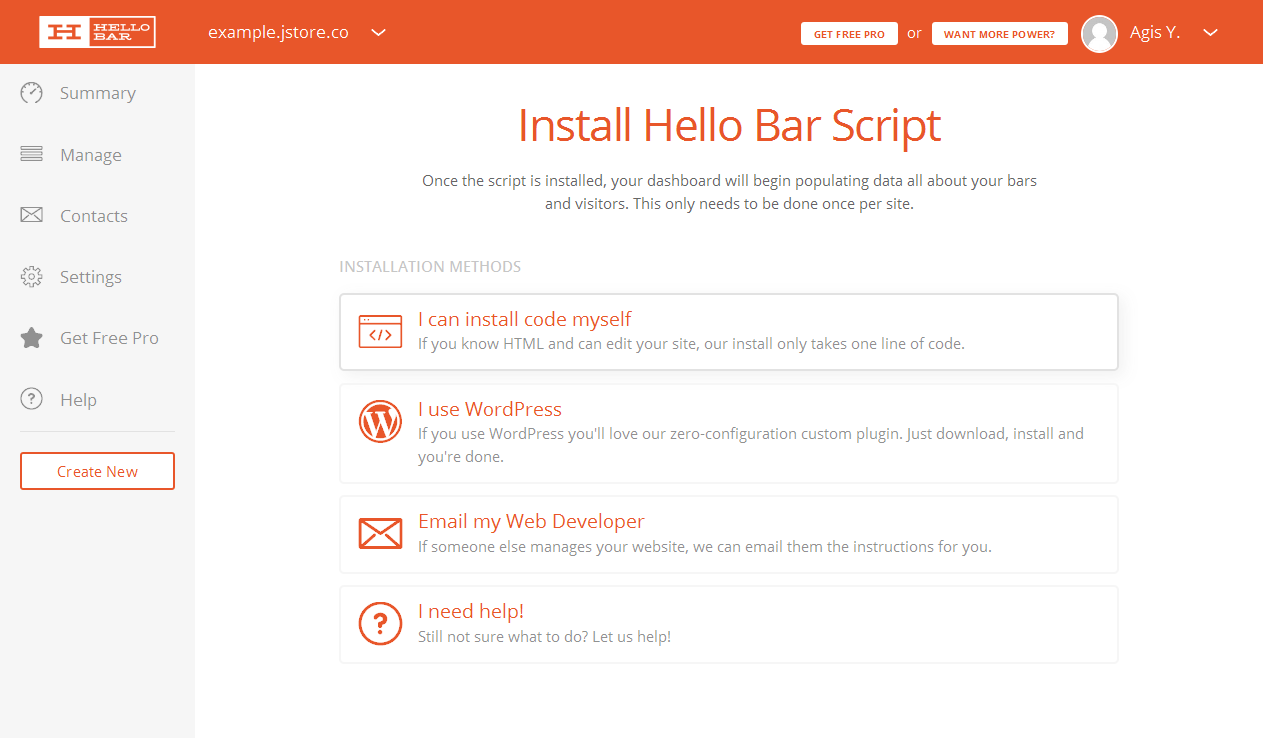
Task: Click the "one line of code" description
Action: 691,344
